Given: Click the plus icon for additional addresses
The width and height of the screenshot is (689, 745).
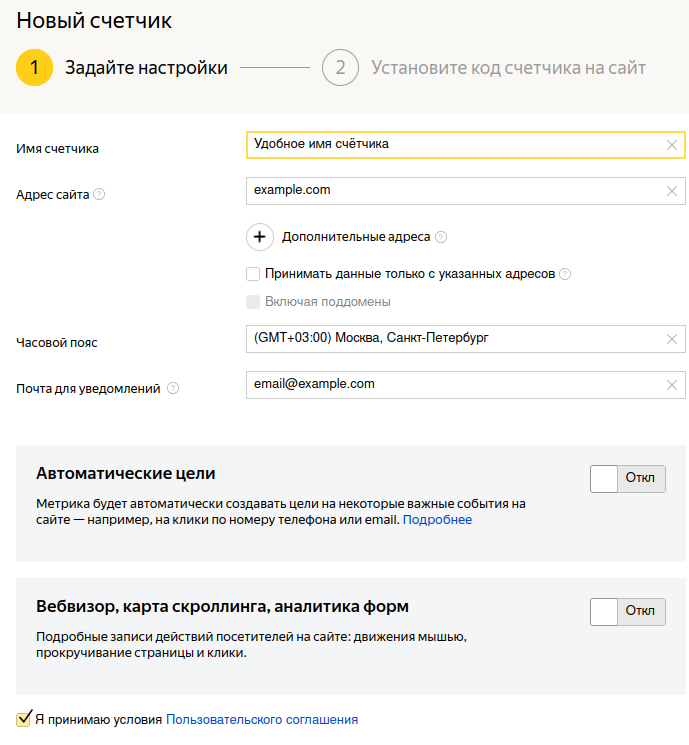Looking at the screenshot, I should point(260,237).
